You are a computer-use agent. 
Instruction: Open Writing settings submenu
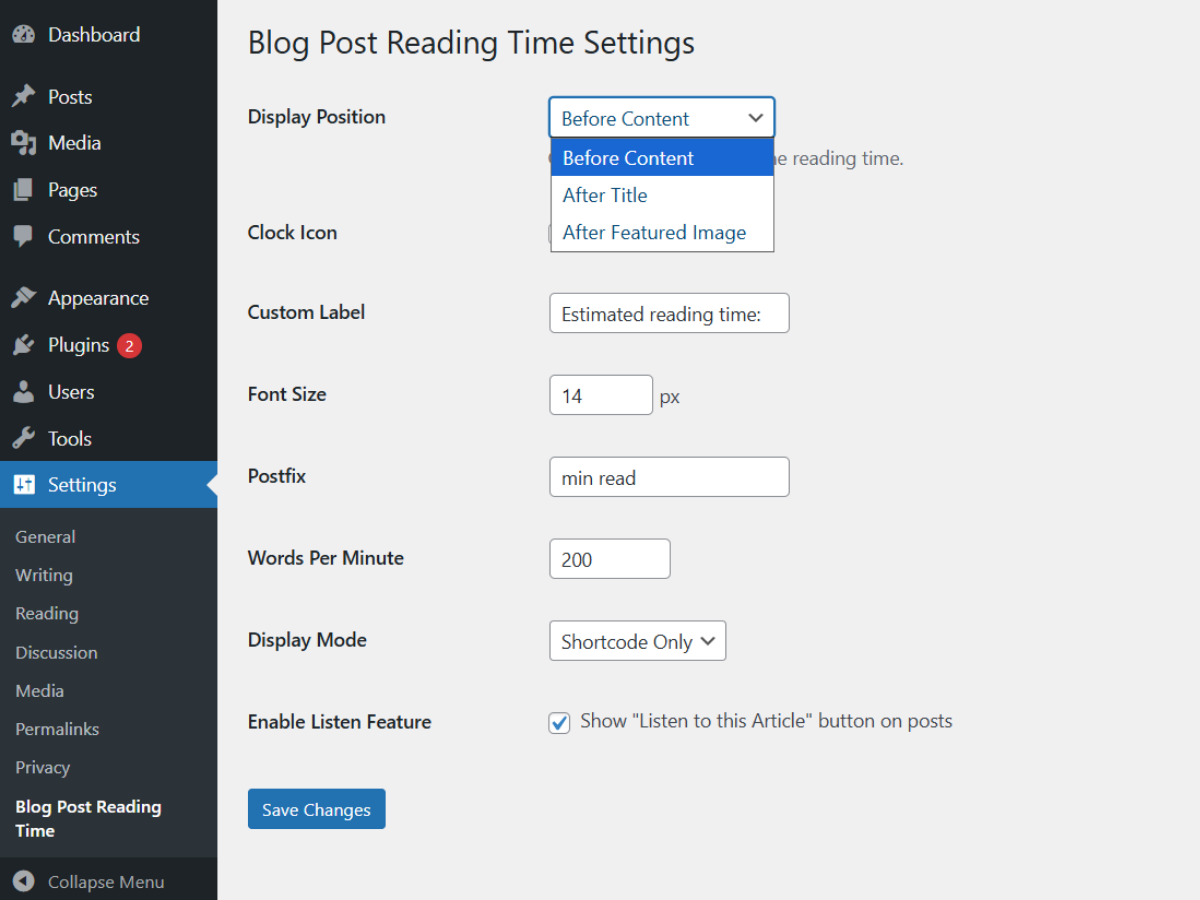point(44,576)
